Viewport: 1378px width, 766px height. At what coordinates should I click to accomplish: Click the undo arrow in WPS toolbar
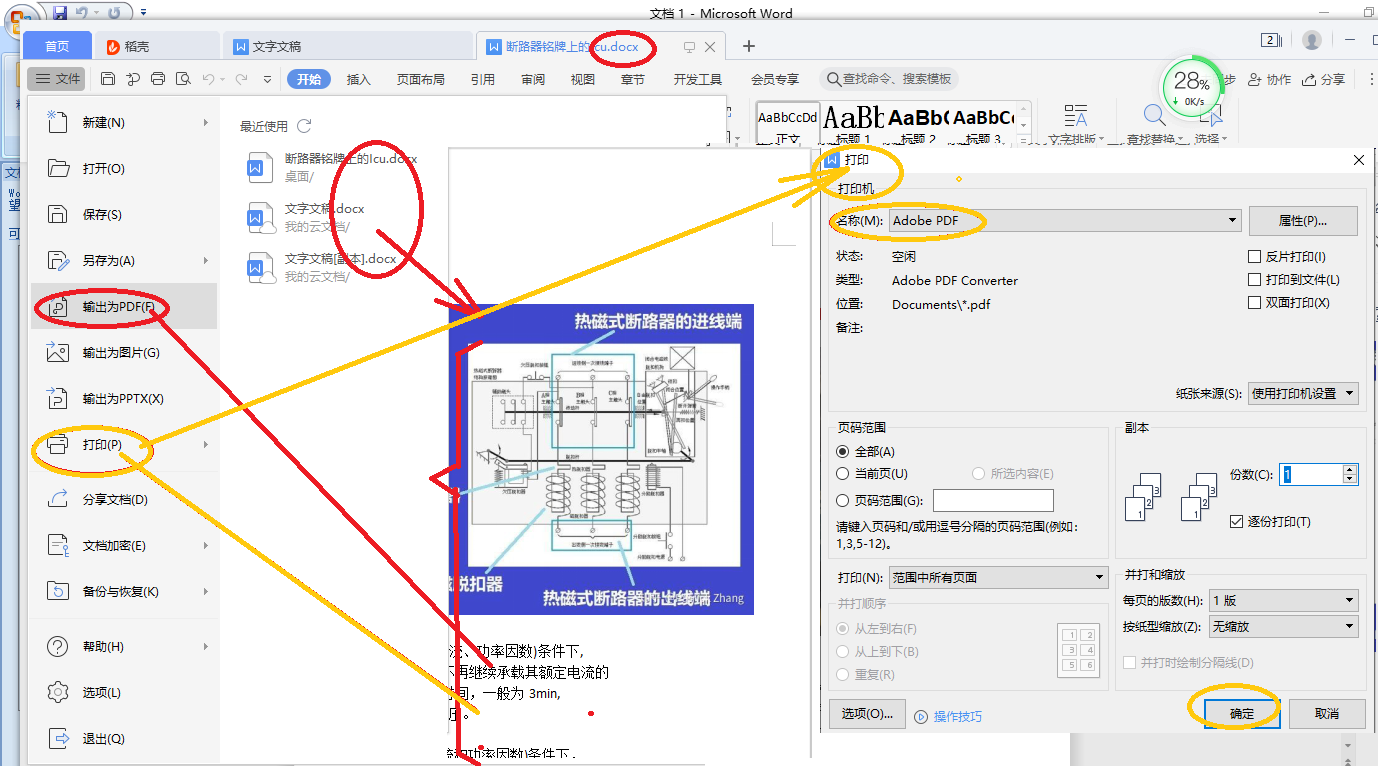(x=208, y=79)
